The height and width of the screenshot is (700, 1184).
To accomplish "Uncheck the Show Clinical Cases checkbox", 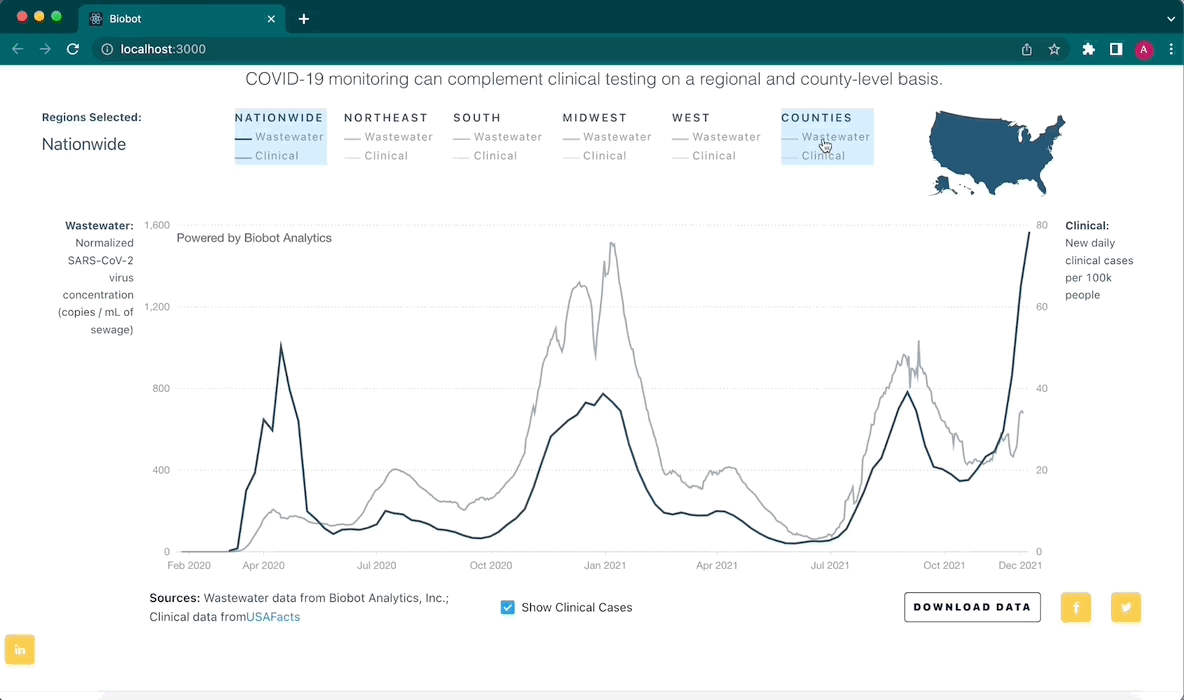I will [x=508, y=607].
